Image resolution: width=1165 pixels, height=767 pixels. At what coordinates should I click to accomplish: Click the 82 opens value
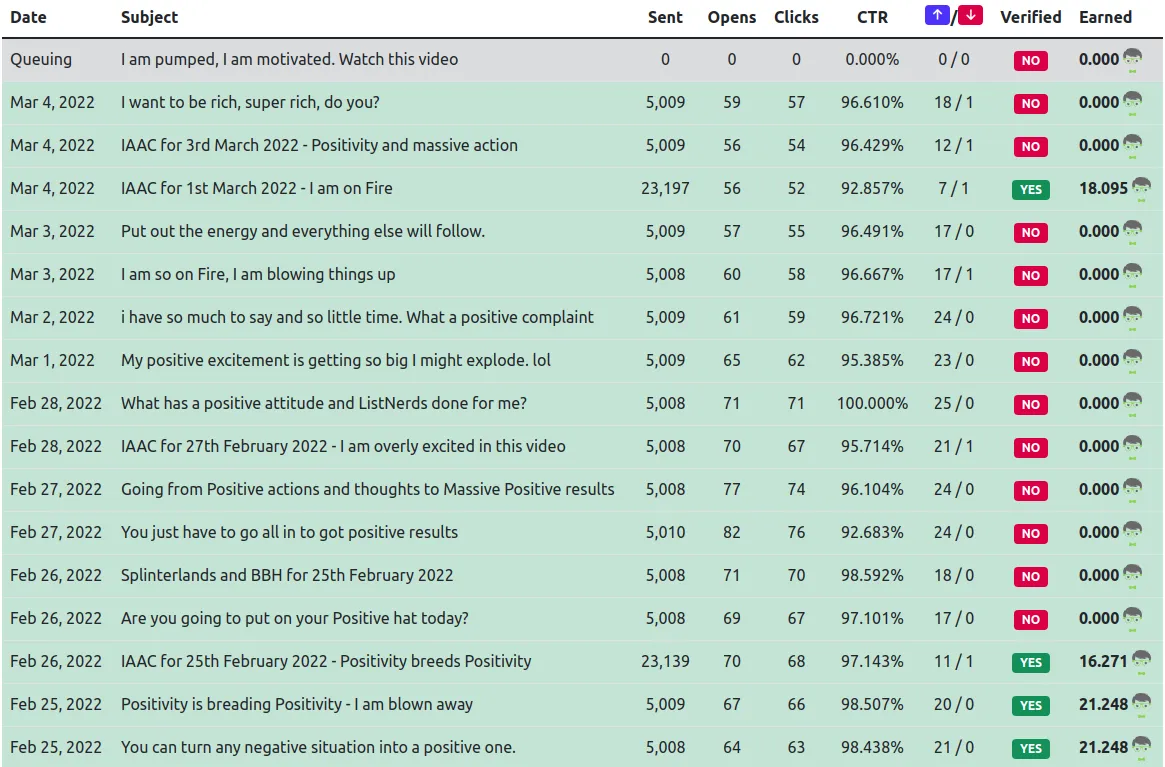pyautogui.click(x=732, y=533)
